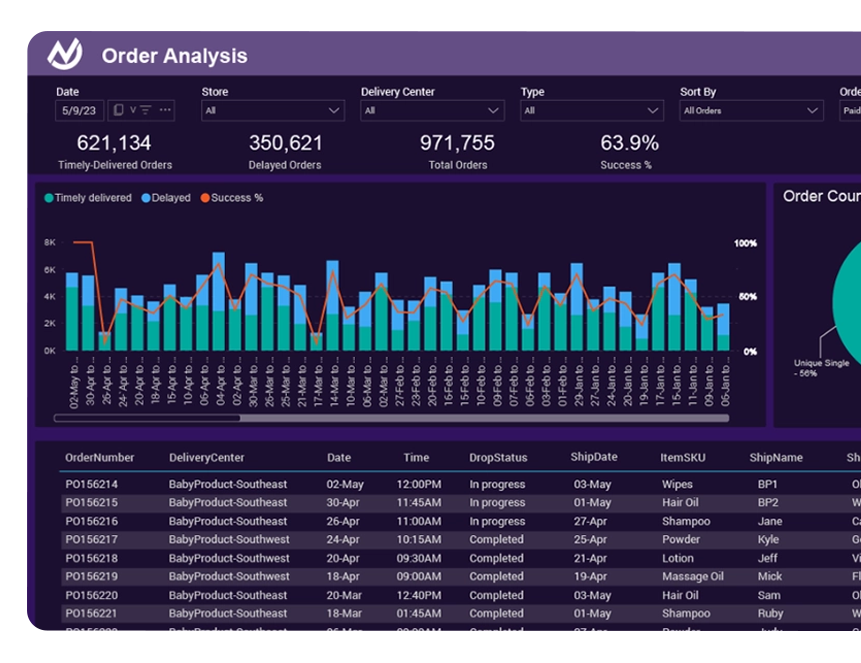Sort by OrderNumber column header
Image resolution: width=861 pixels, height=663 pixels.
[99, 458]
